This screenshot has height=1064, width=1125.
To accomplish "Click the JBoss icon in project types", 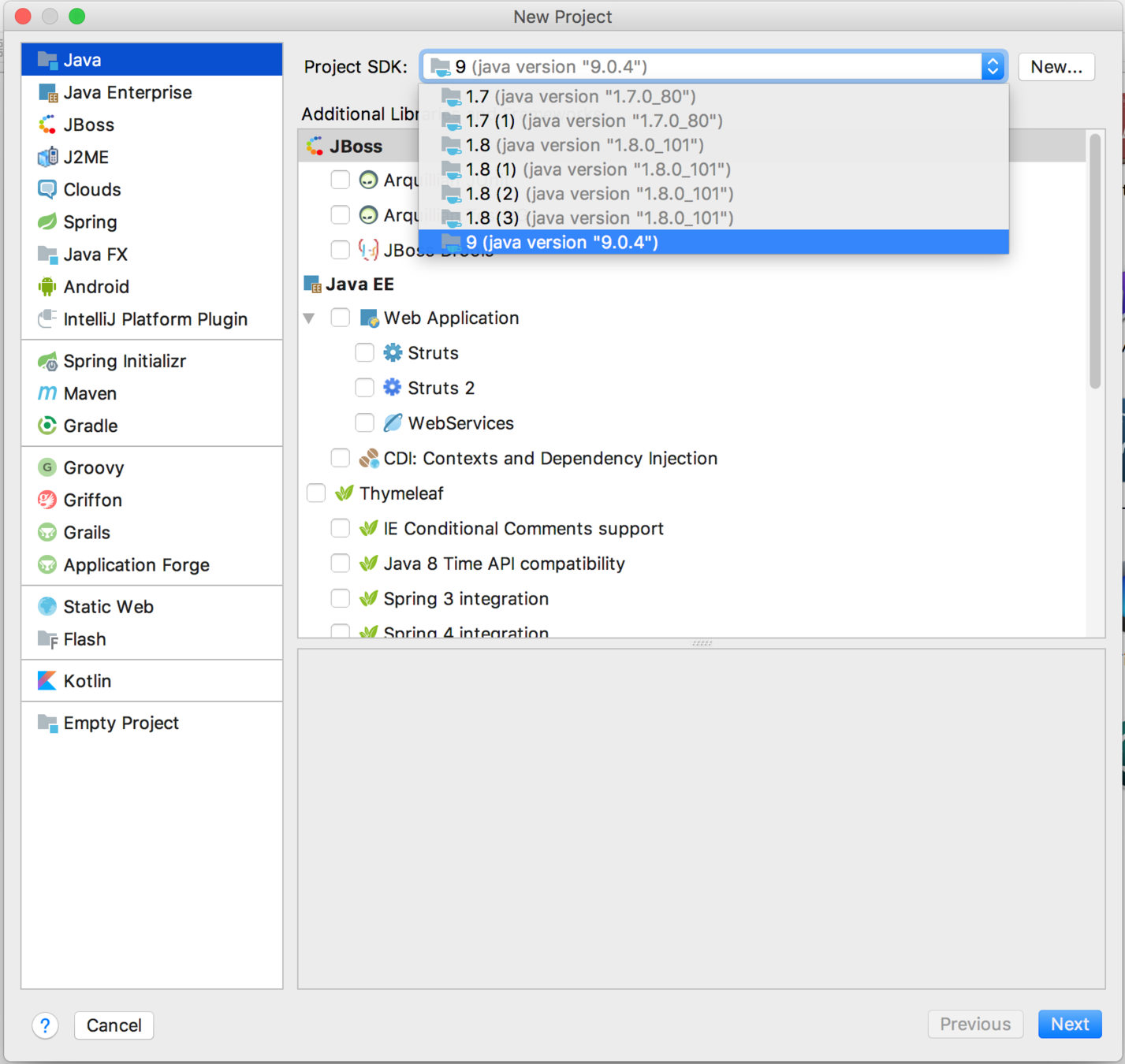I will coord(47,125).
